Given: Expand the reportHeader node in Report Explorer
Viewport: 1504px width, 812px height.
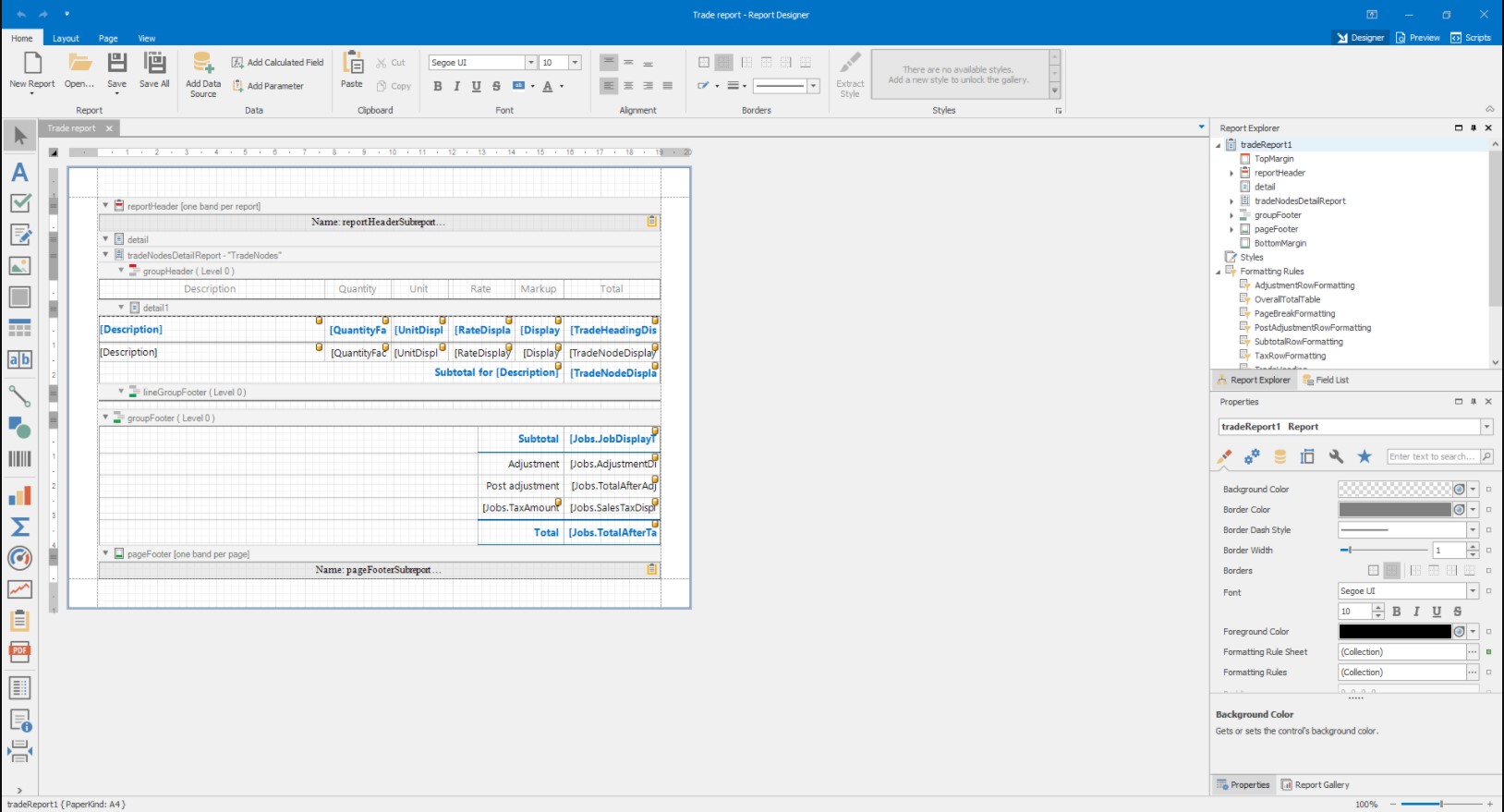Looking at the screenshot, I should pyautogui.click(x=1231, y=174).
